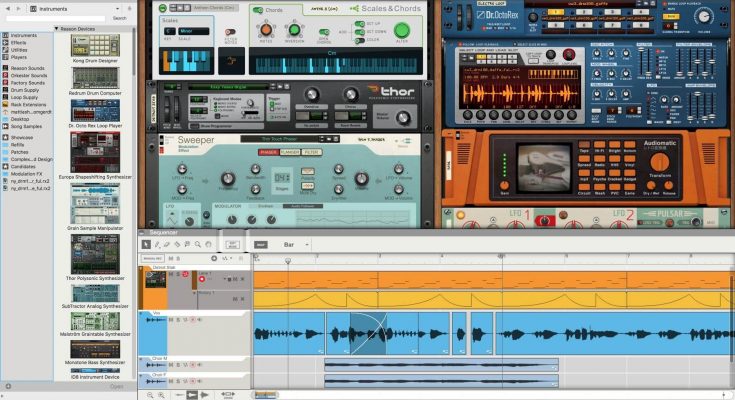The height and width of the screenshot is (400, 735).
Task: Select the Pencil tool in Sequencer toolbar
Action: tap(157, 244)
